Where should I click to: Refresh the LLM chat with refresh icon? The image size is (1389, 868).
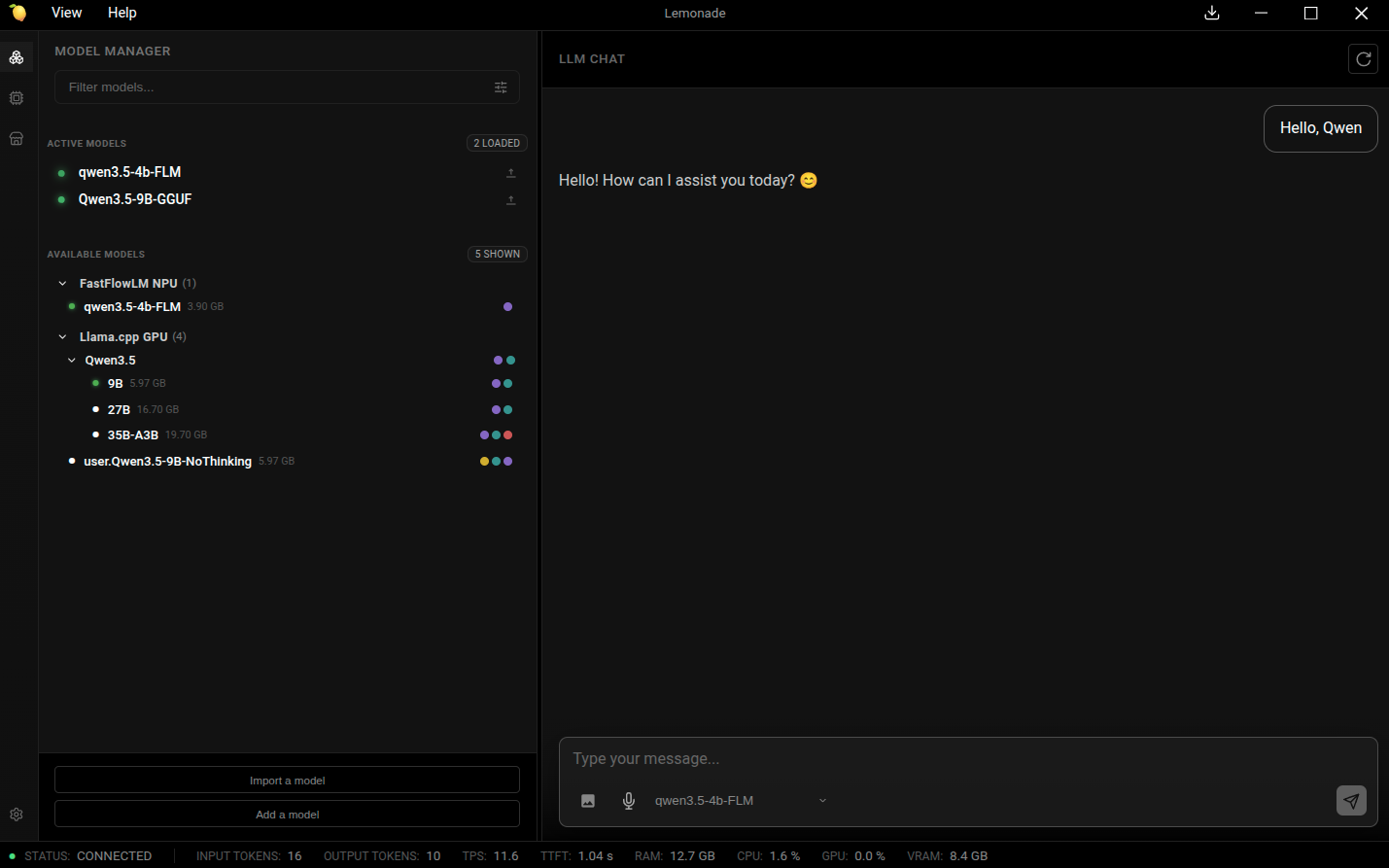pos(1363,58)
